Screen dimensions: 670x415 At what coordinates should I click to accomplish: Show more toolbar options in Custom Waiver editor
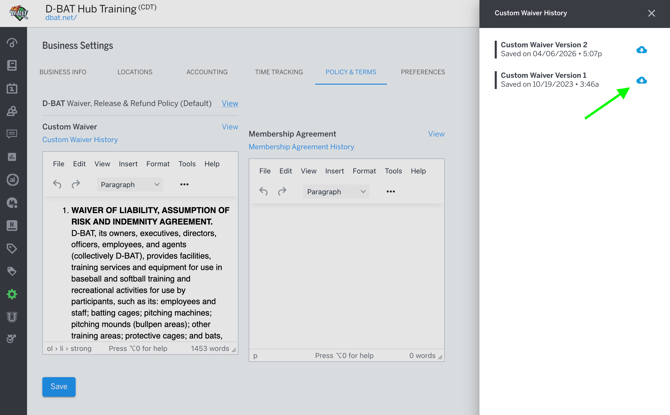[184, 184]
